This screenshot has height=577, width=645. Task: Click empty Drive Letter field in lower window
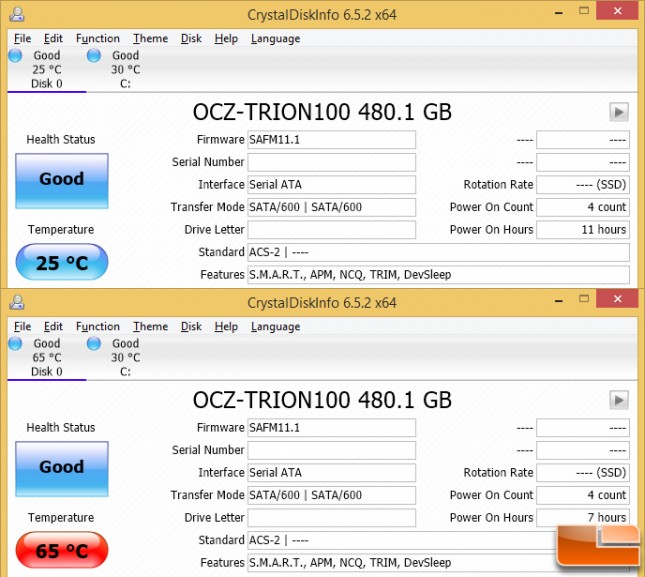pyautogui.click(x=332, y=517)
